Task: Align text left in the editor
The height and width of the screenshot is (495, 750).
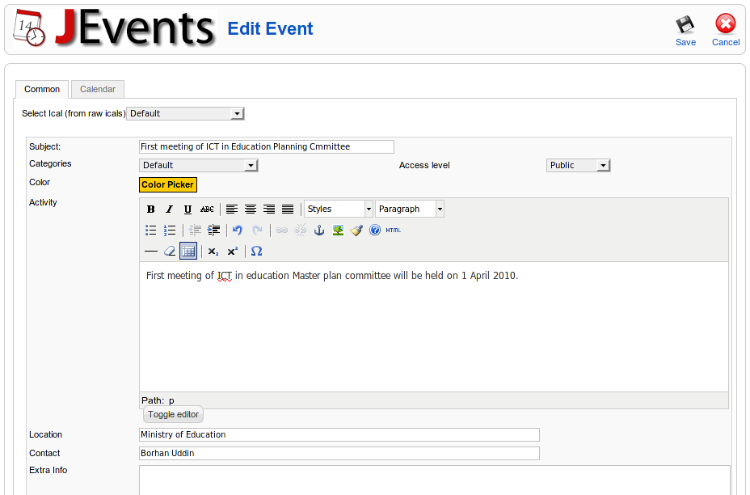Action: click(232, 209)
